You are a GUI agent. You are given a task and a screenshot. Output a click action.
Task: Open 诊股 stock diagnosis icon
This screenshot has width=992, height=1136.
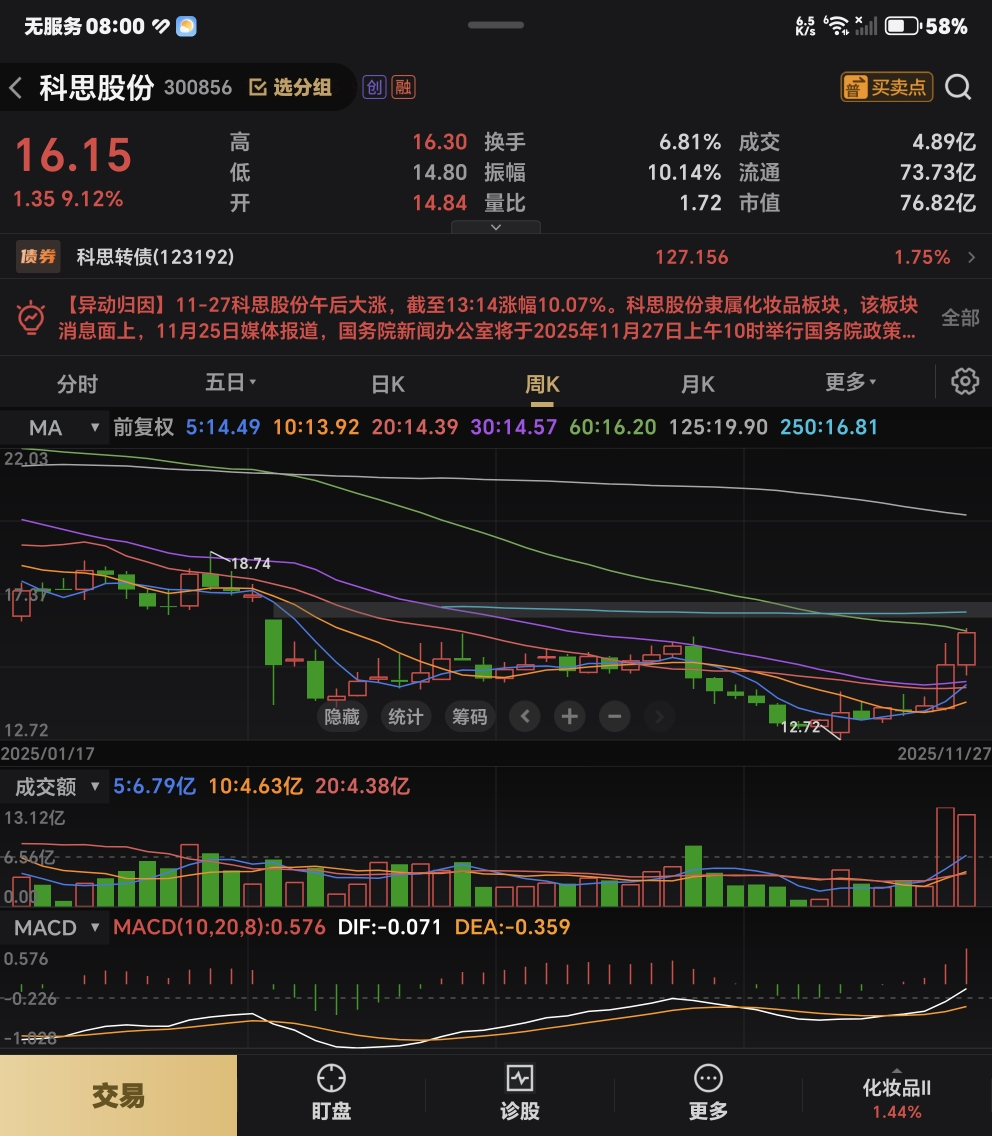pyautogui.click(x=520, y=1079)
